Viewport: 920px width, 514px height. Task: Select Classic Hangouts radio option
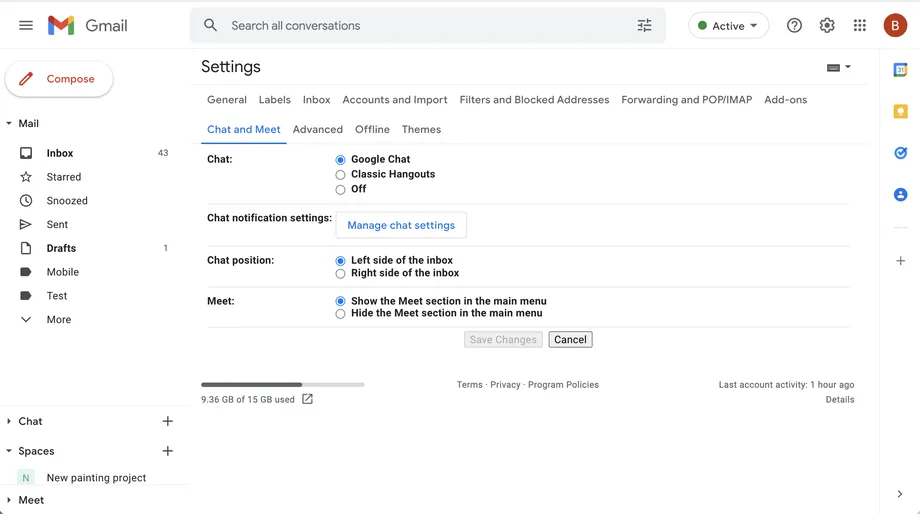(x=340, y=175)
